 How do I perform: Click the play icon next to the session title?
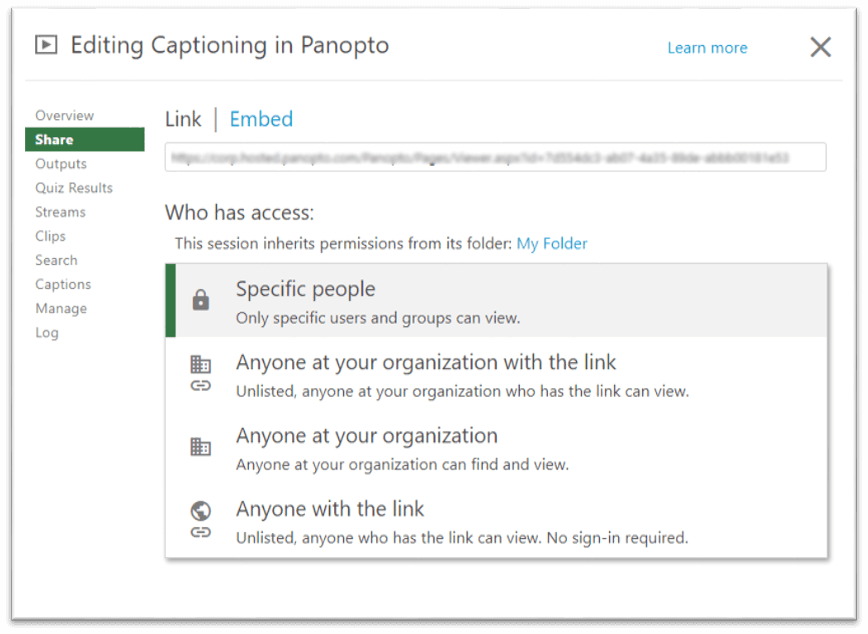45,45
